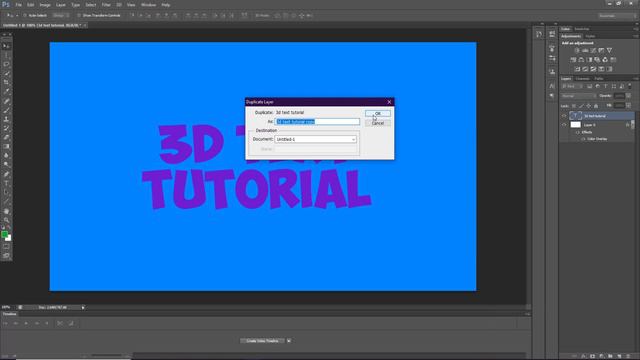This screenshot has width=640, height=360.
Task: Open Create Video Timeline dropdown arrow
Action: tap(289, 341)
